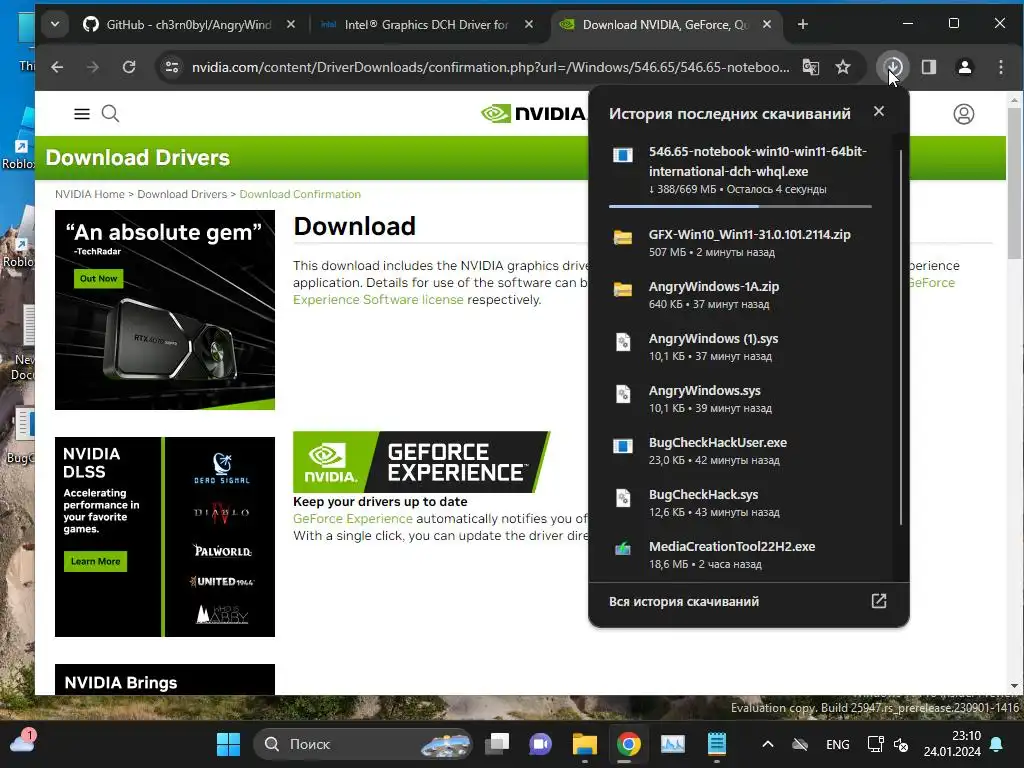Click Download Drivers breadcrumb link
This screenshot has width=1024, height=768.
pos(182,194)
